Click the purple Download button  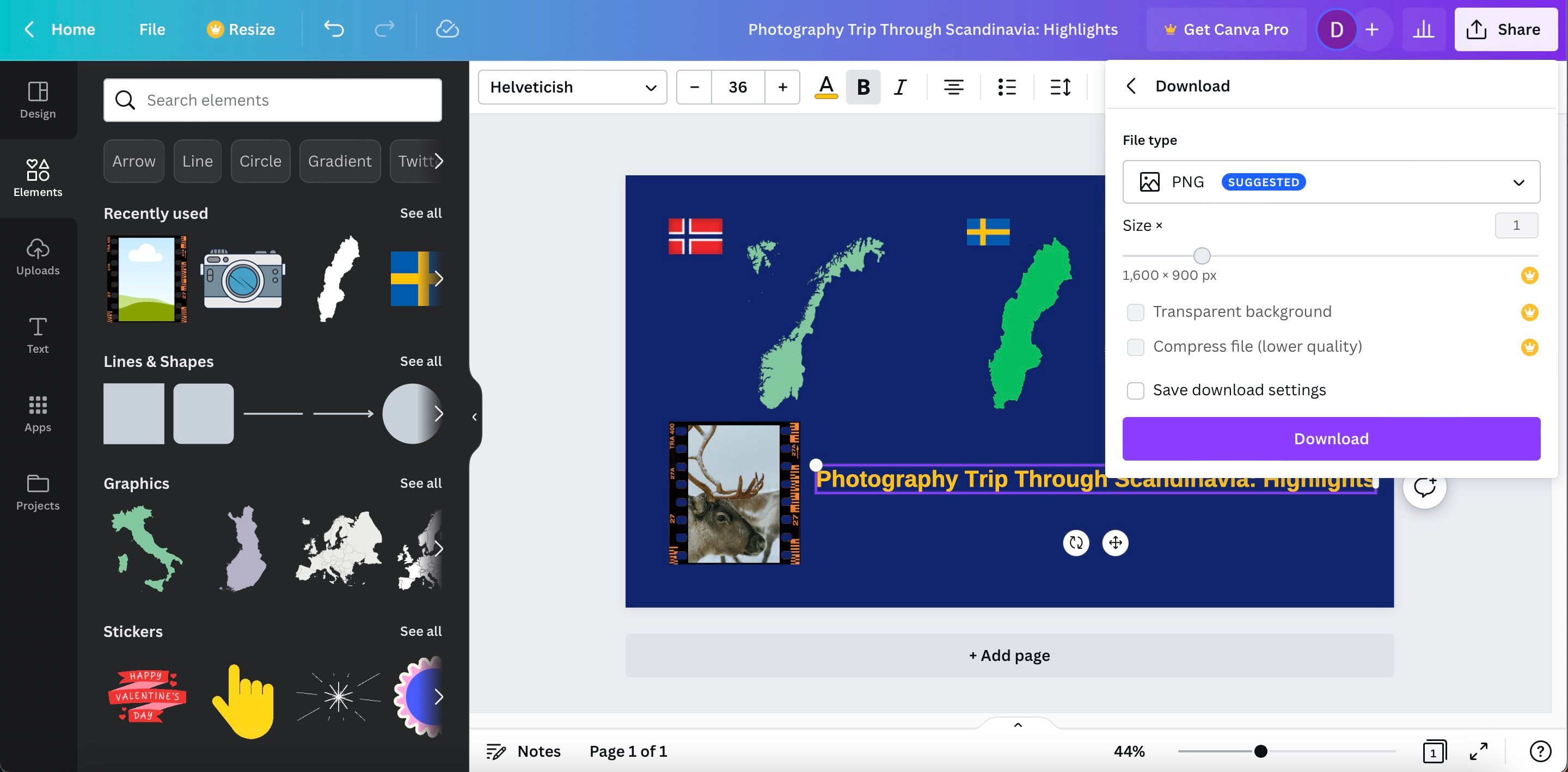1331,439
